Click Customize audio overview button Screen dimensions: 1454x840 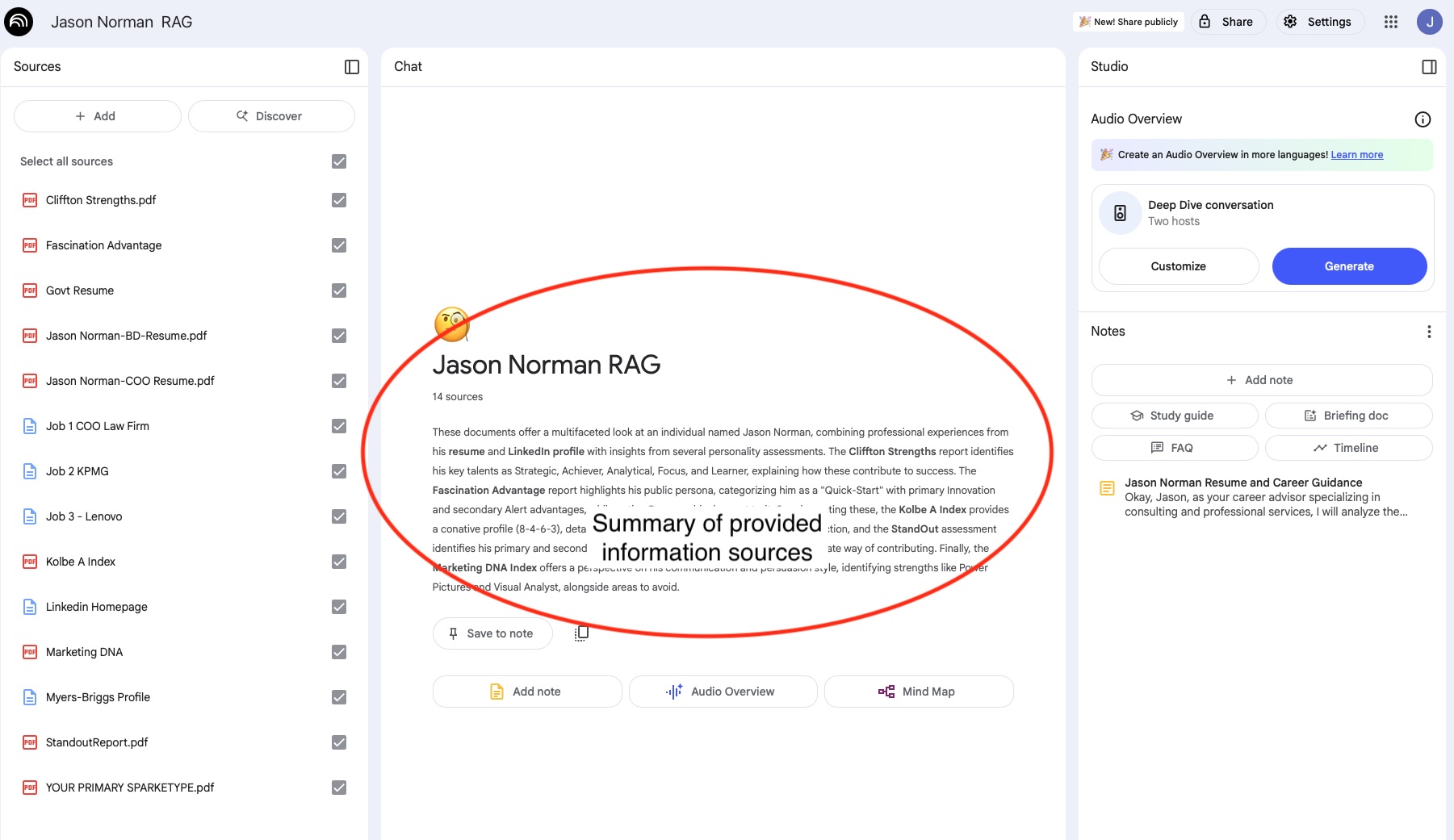pyautogui.click(x=1179, y=266)
